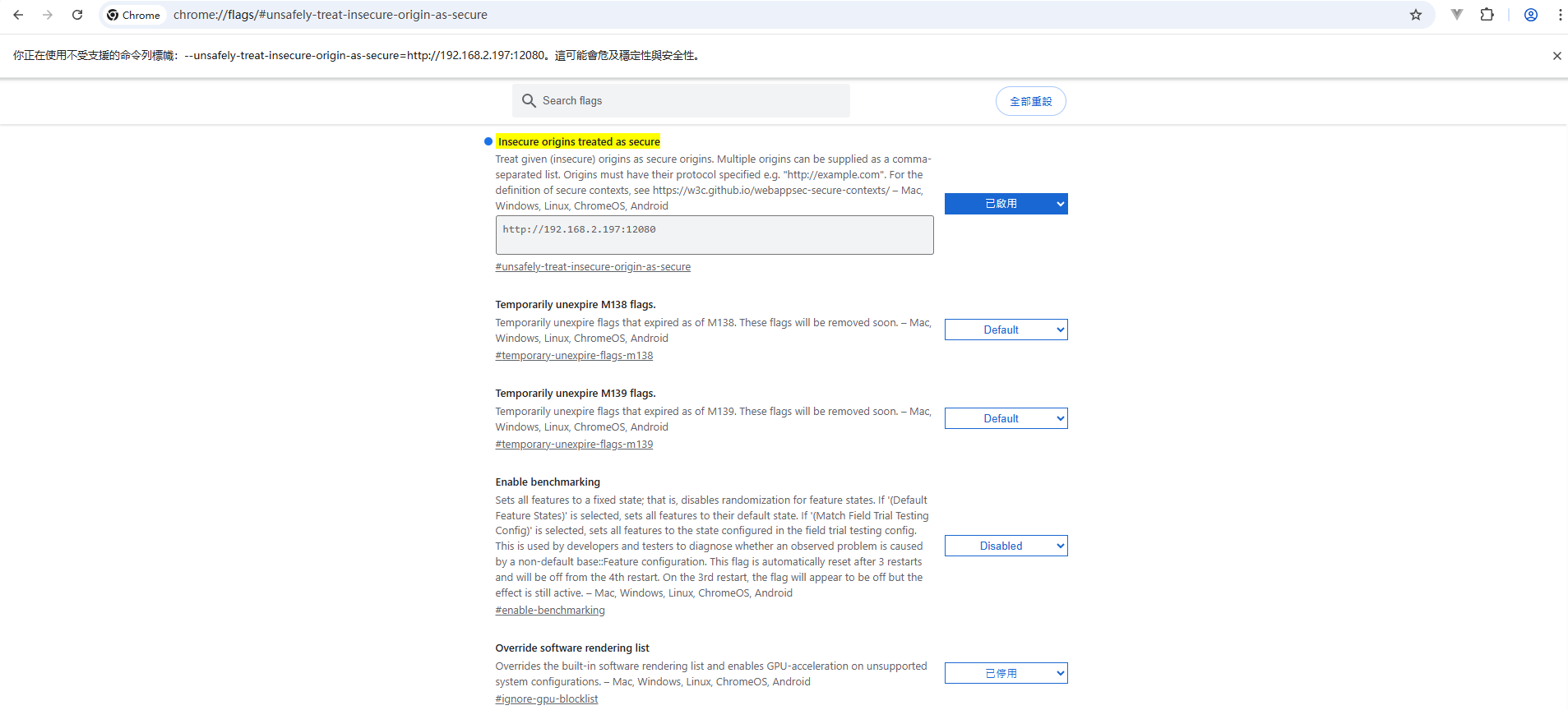This screenshot has width=1568, height=710.
Task: Dismiss the unsupported command-line flag warning
Action: pos(1556,56)
